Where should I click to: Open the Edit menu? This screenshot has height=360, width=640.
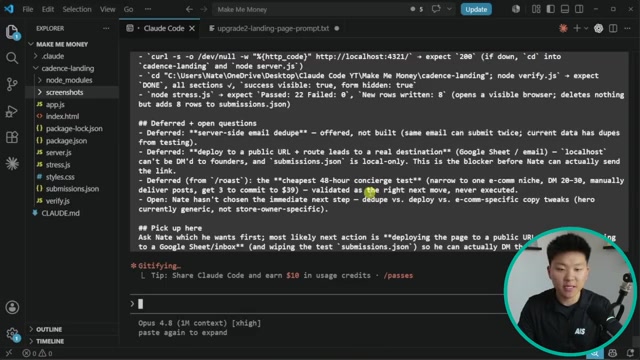click(48, 9)
